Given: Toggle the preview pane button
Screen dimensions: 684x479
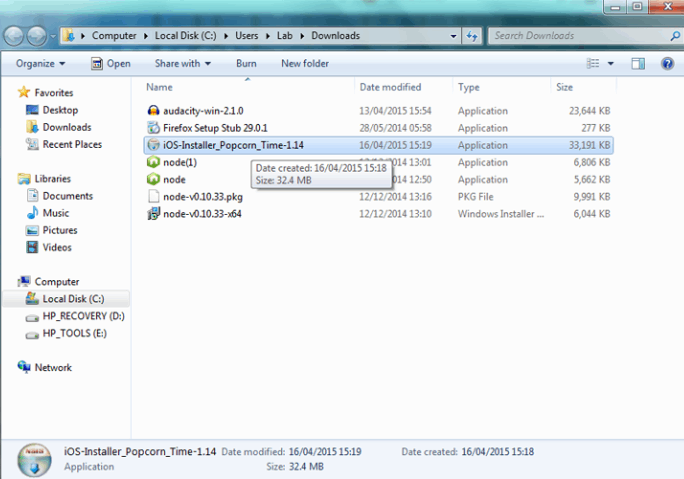Looking at the screenshot, I should click(x=638, y=64).
